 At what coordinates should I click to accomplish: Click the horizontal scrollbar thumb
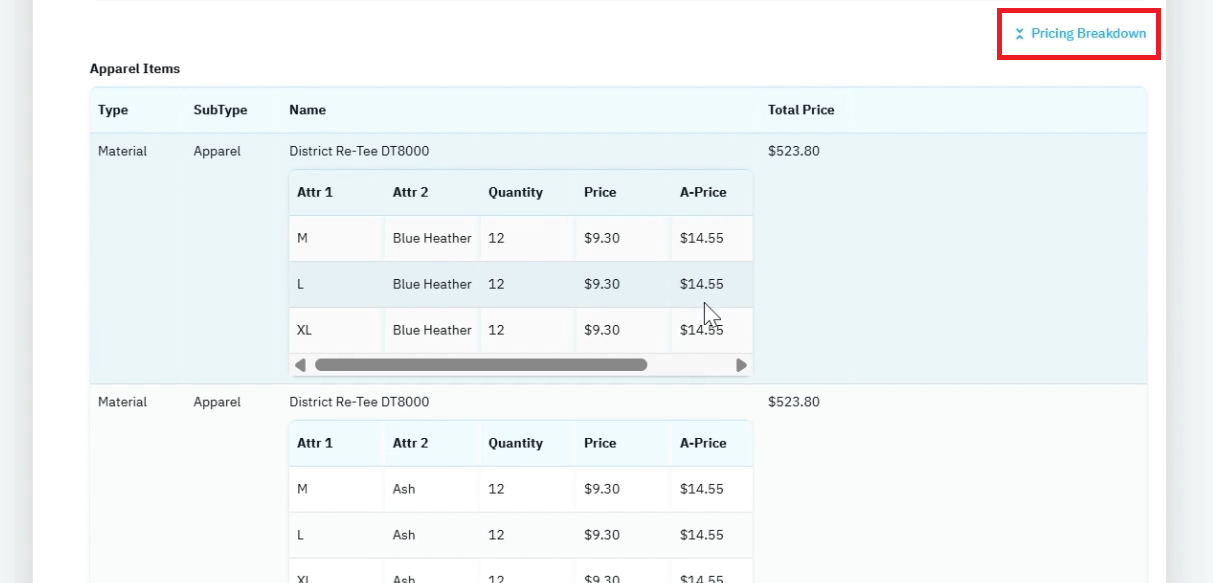481,365
